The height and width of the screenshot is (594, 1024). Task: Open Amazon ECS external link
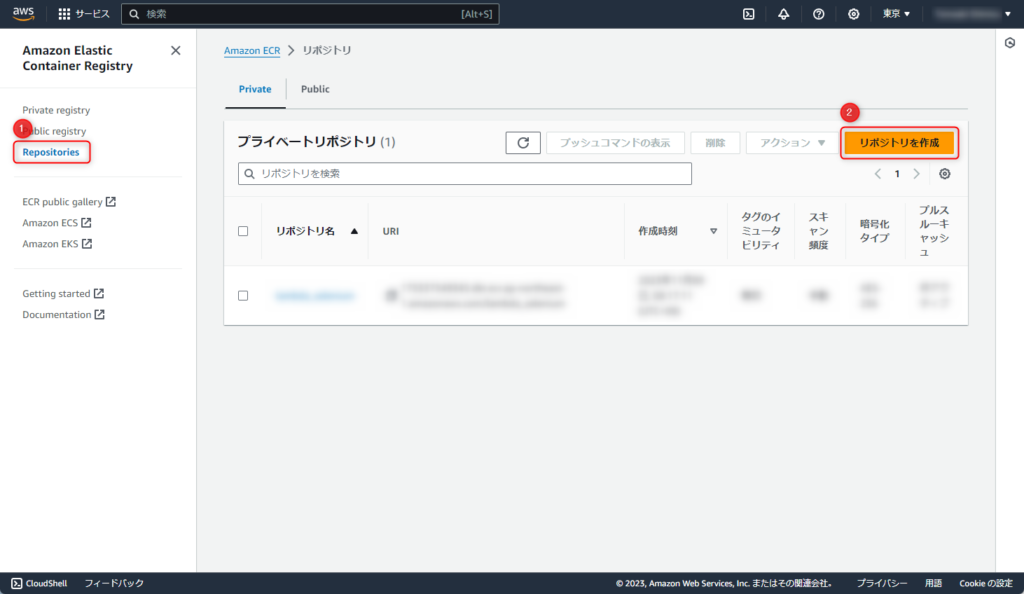tap(57, 223)
